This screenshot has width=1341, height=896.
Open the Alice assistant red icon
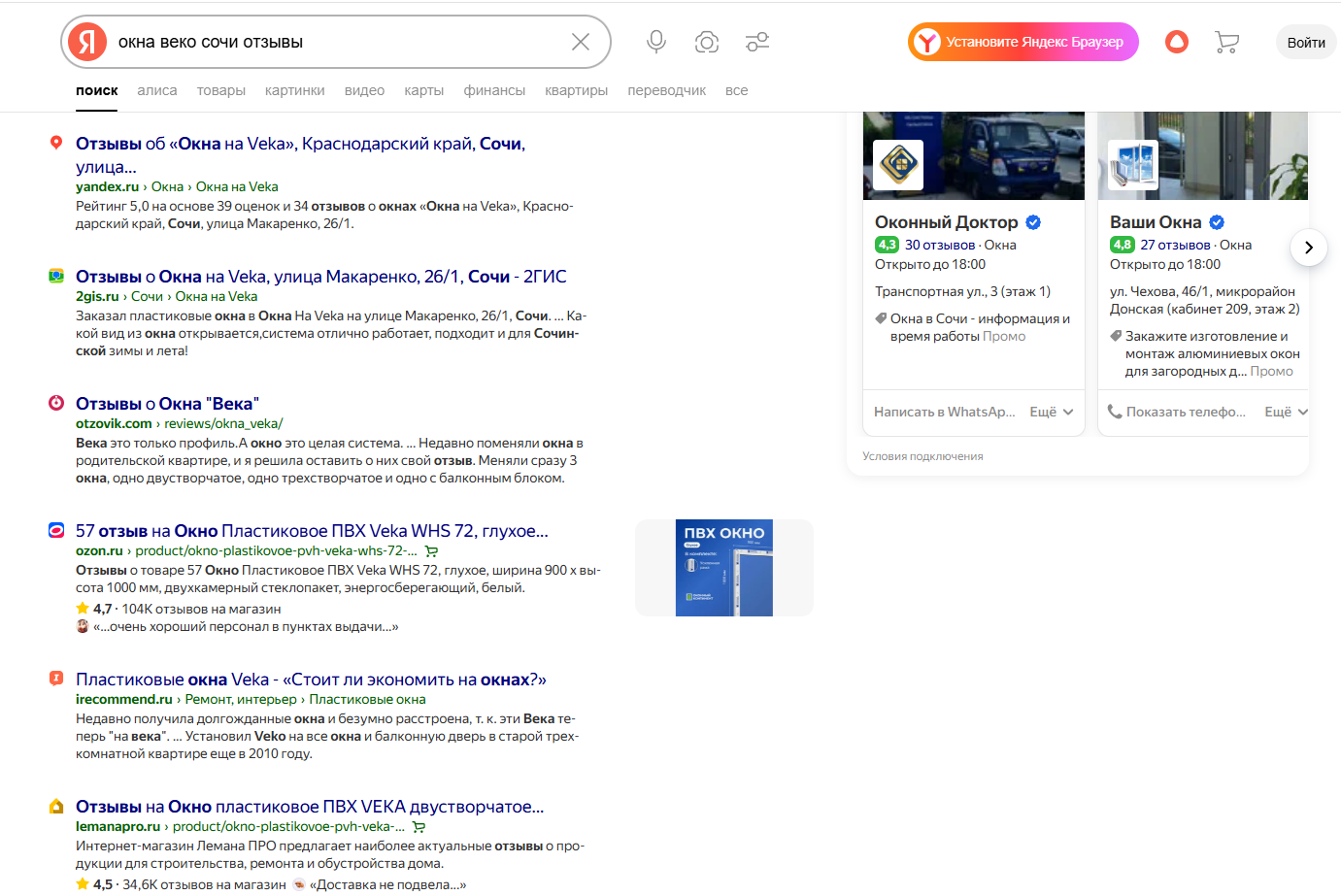[x=1176, y=42]
